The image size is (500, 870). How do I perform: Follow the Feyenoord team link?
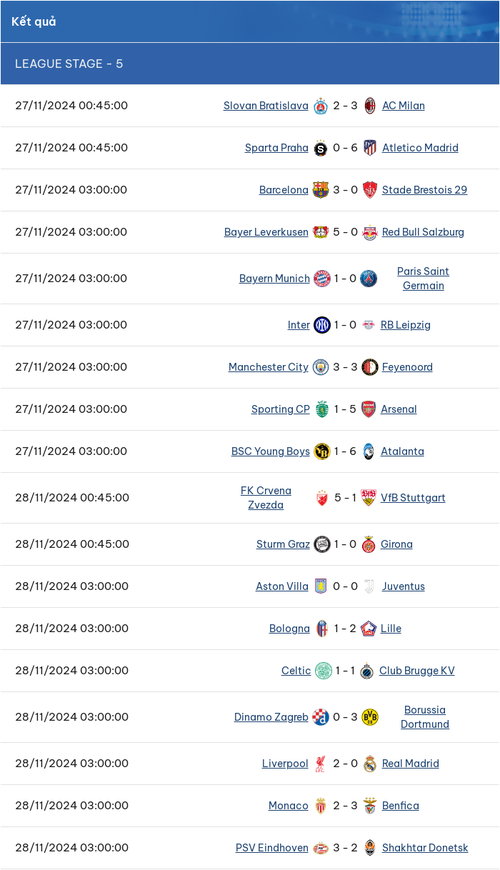coord(407,367)
